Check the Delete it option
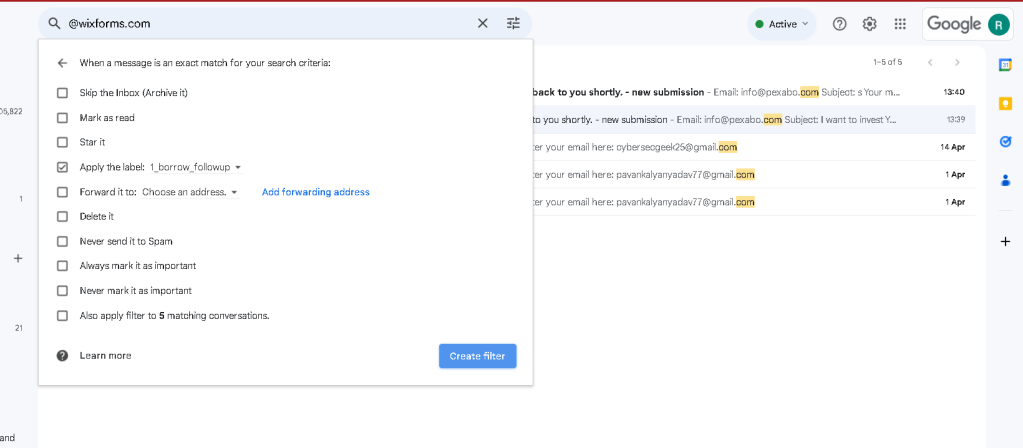 pos(62,217)
